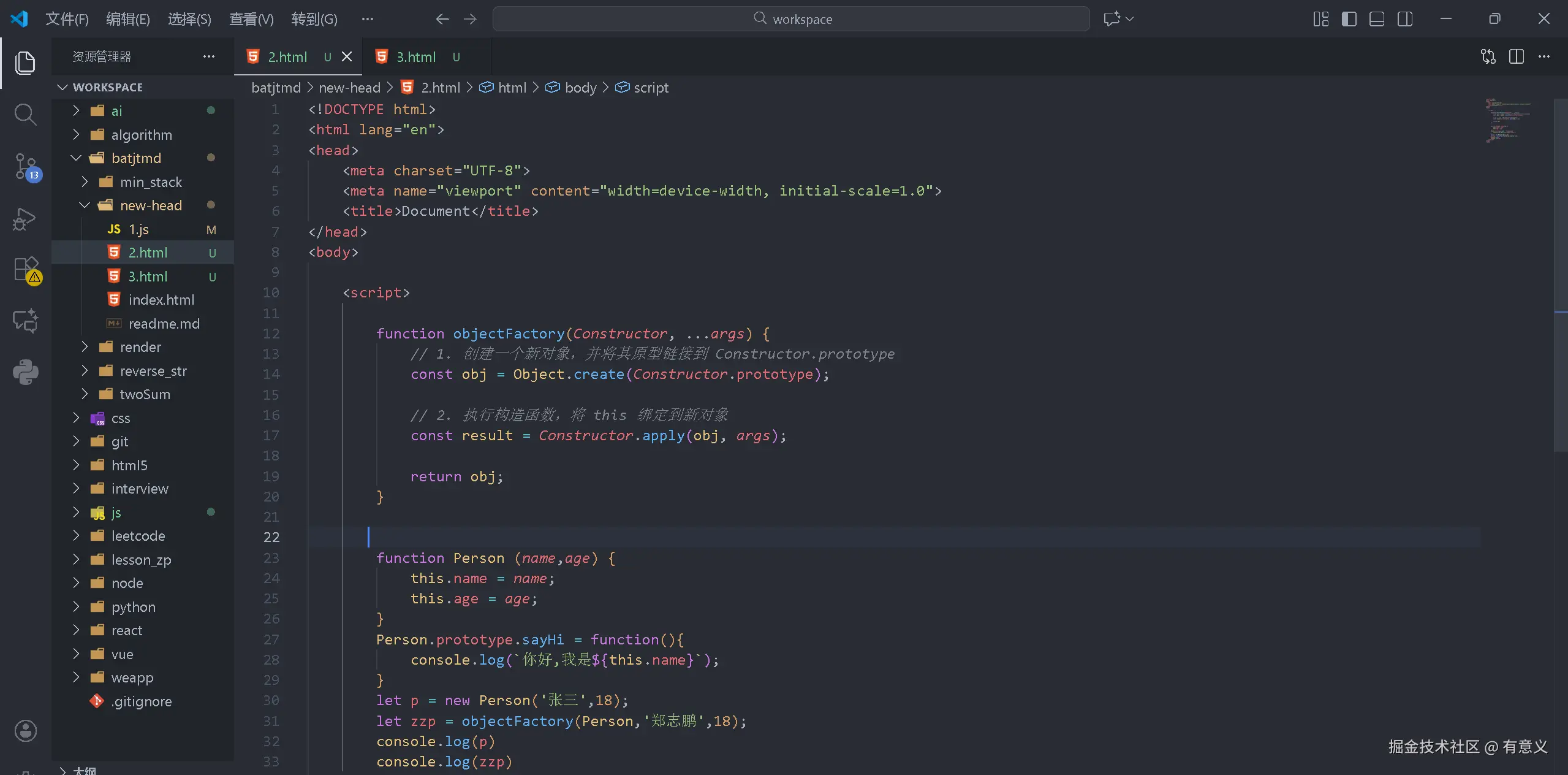This screenshot has height=775, width=1568.
Task: Open Source Control view with 13 badge
Action: pyautogui.click(x=25, y=166)
